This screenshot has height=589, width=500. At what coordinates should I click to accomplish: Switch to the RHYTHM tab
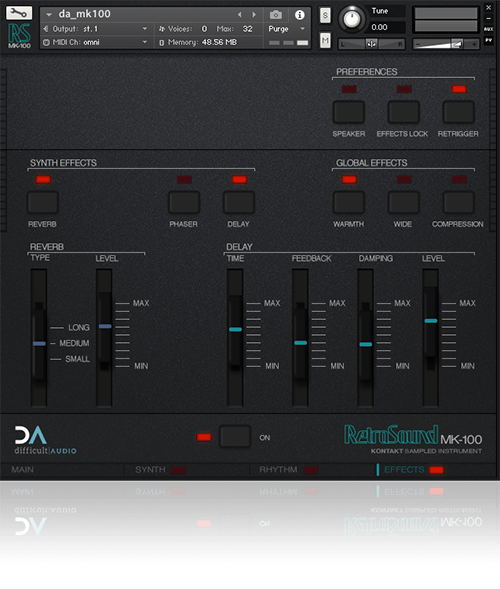pos(278,470)
